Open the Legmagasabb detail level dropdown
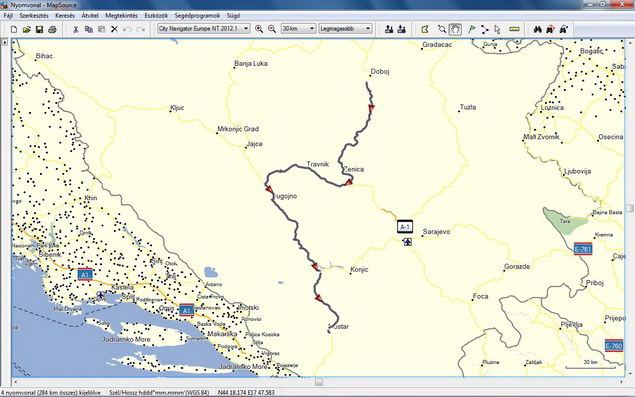635x397 pixels. 345,29
